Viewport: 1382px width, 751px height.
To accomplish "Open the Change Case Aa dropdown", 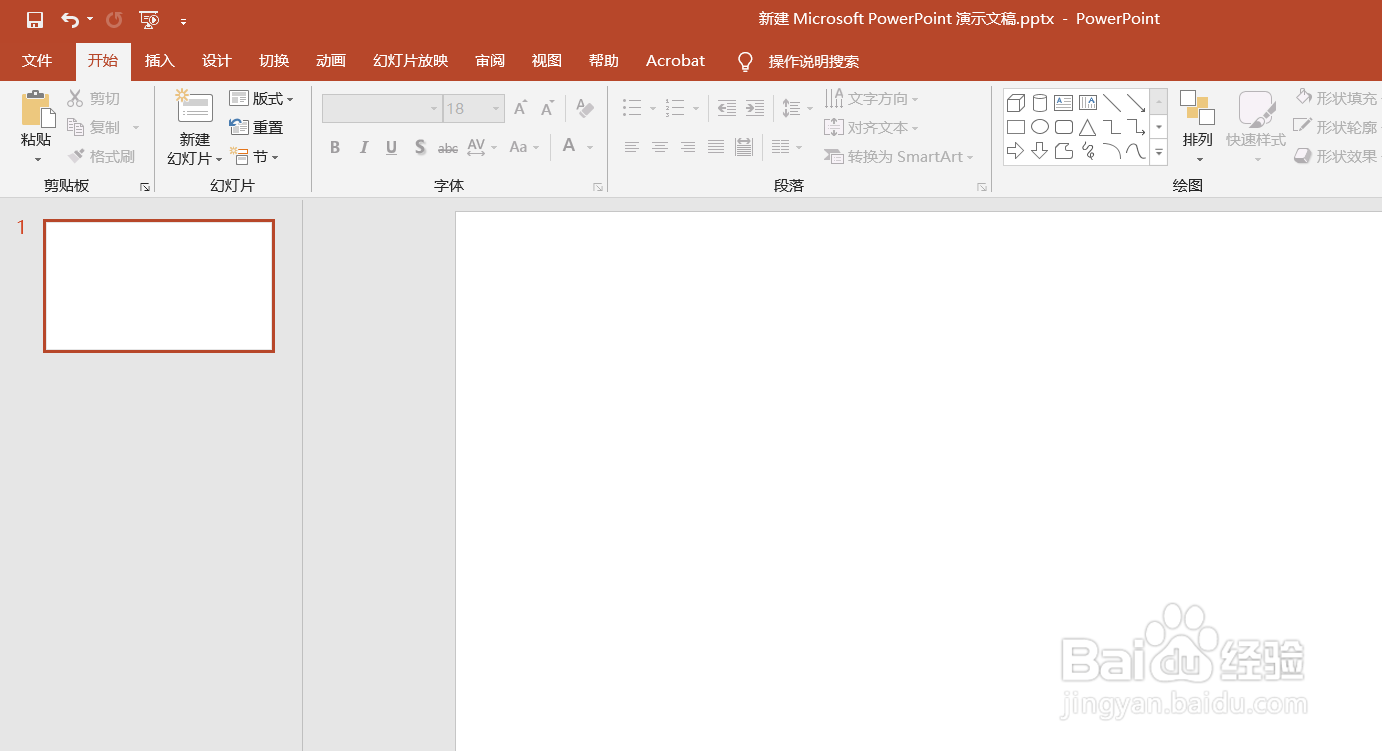I will coord(524,147).
